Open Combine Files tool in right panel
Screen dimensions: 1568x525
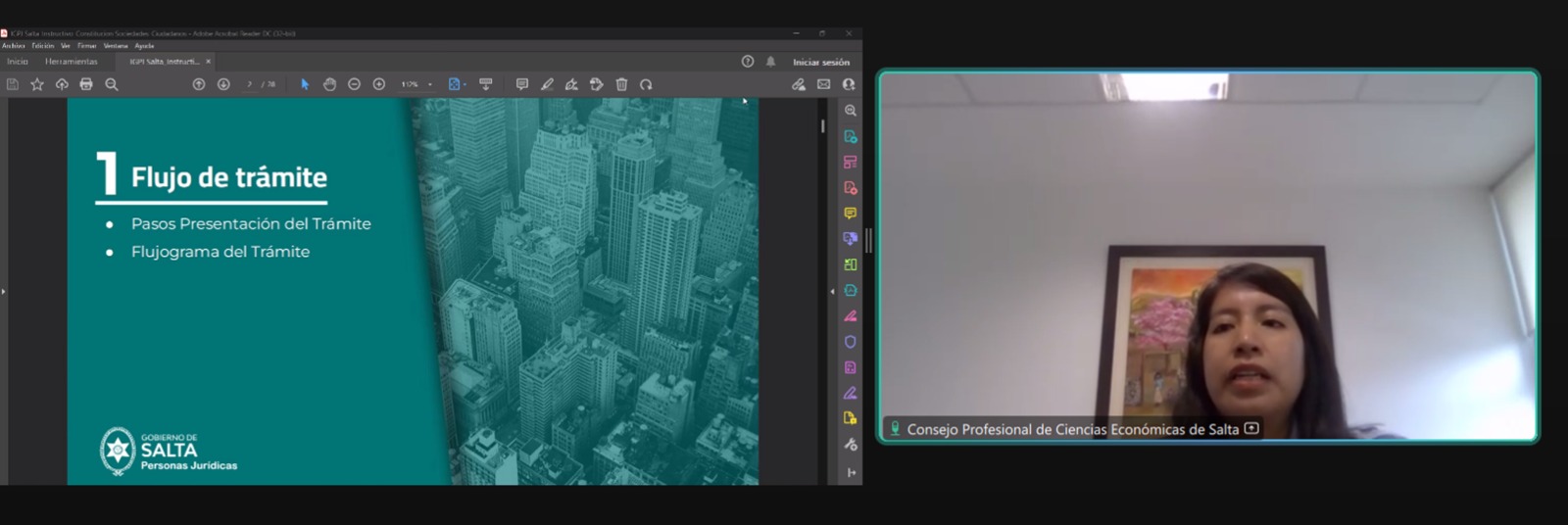[851, 238]
